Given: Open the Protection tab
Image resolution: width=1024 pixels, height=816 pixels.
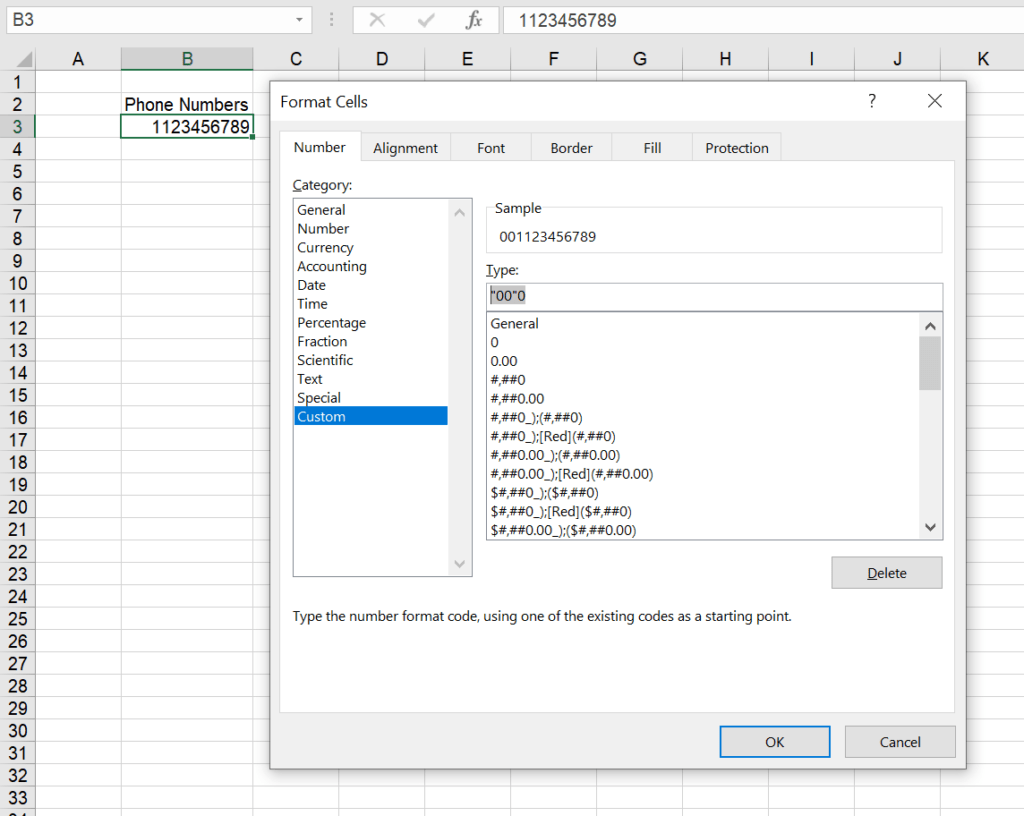Looking at the screenshot, I should coord(737,148).
